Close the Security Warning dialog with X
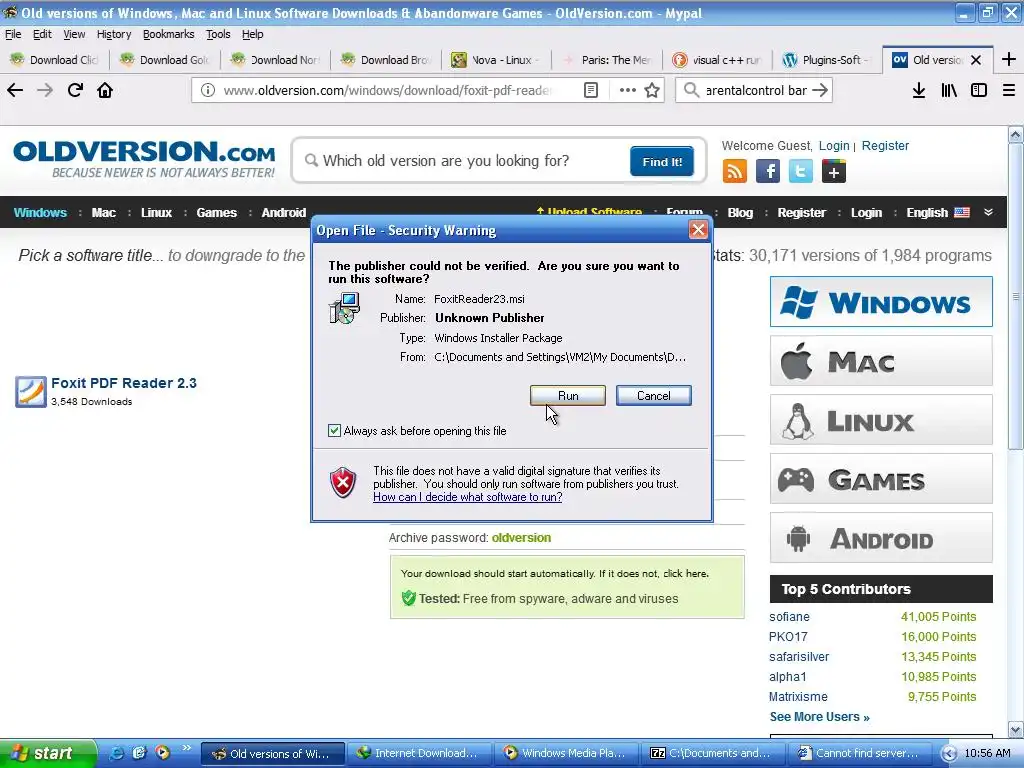 coord(698,230)
